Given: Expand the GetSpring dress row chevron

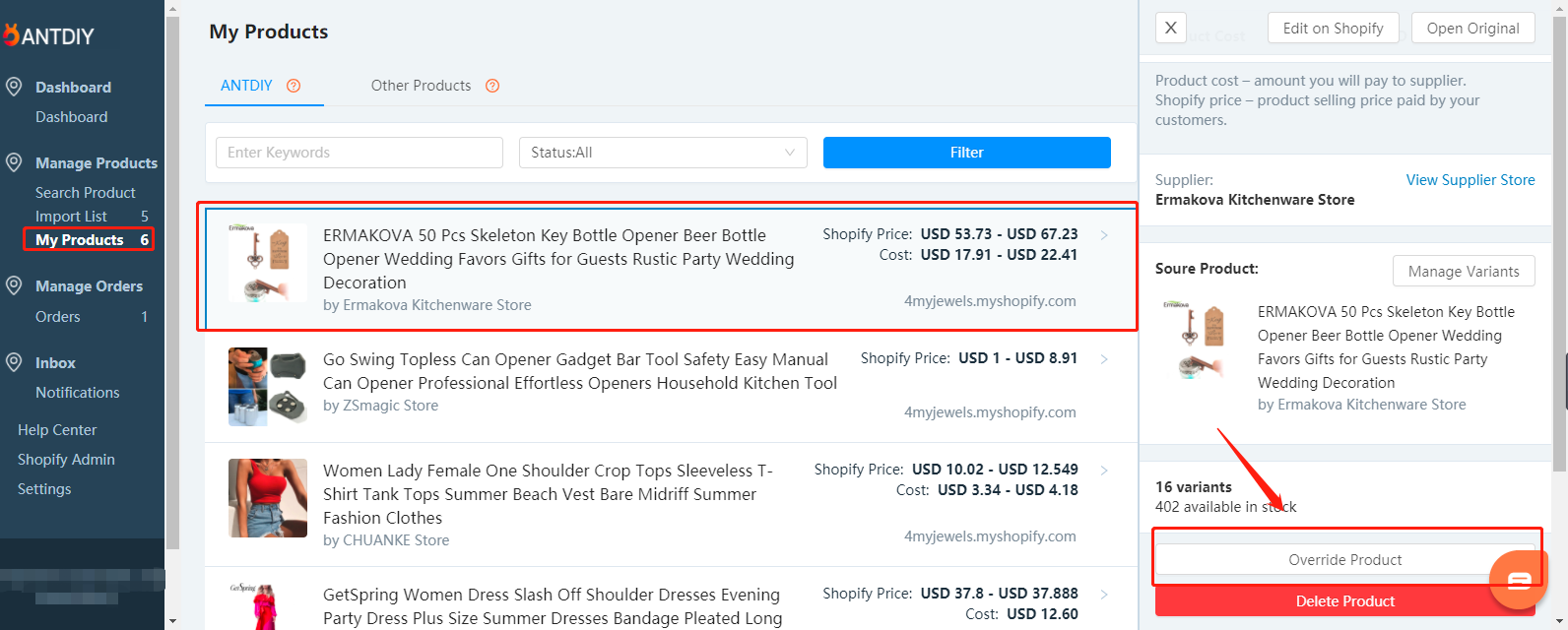Looking at the screenshot, I should [x=1104, y=595].
